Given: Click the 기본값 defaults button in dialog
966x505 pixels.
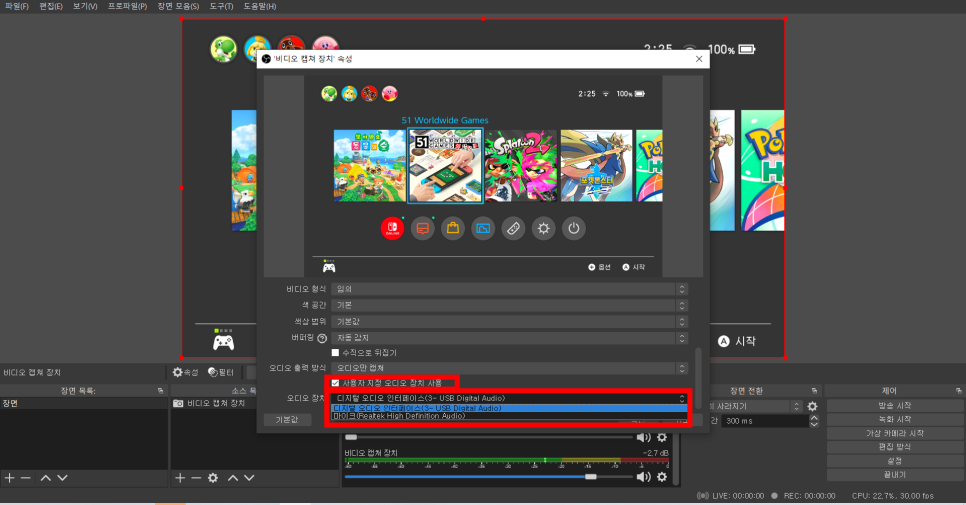Looking at the screenshot, I should (x=287, y=419).
